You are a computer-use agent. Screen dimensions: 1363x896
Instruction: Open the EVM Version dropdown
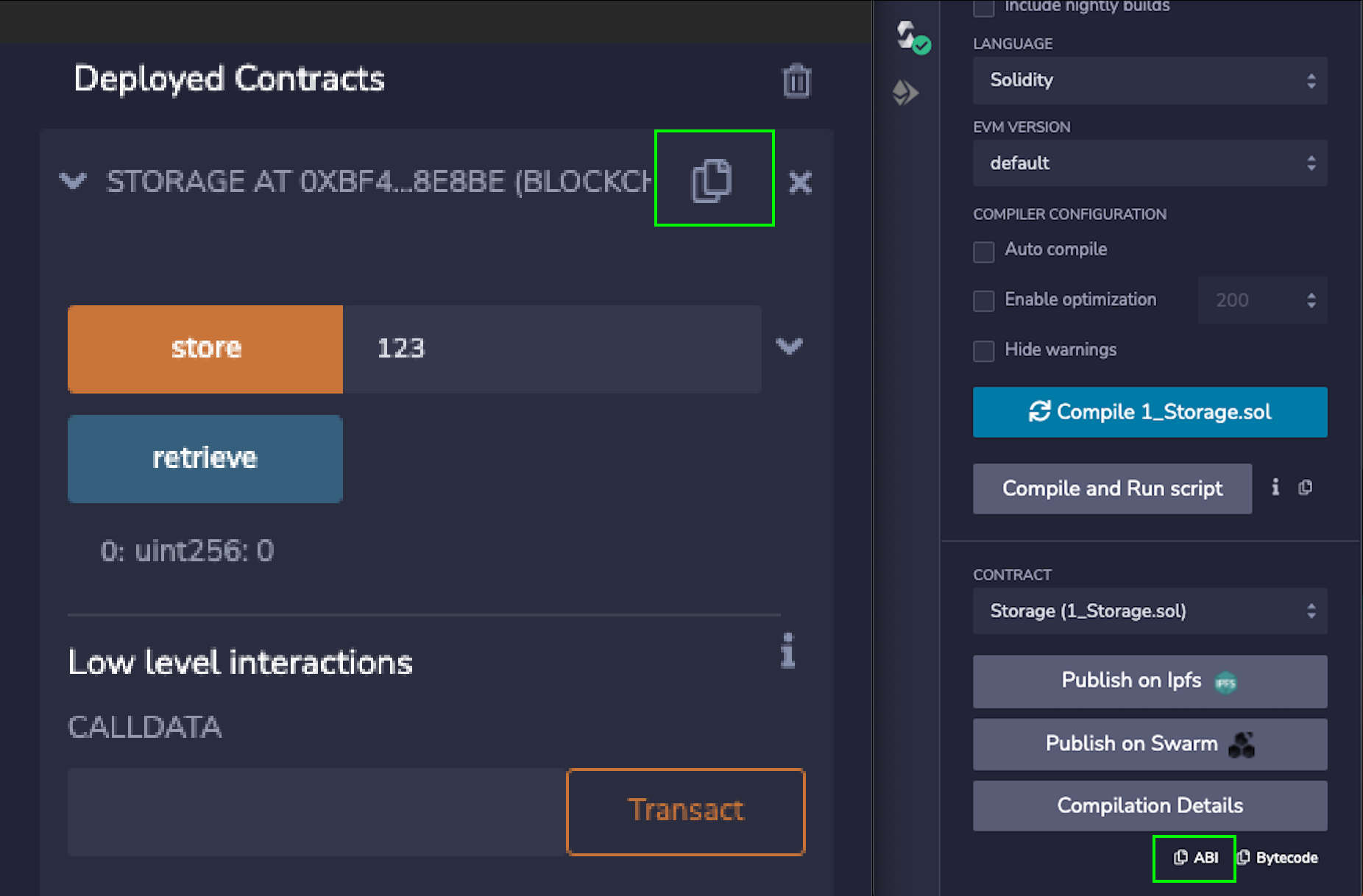point(1149,163)
